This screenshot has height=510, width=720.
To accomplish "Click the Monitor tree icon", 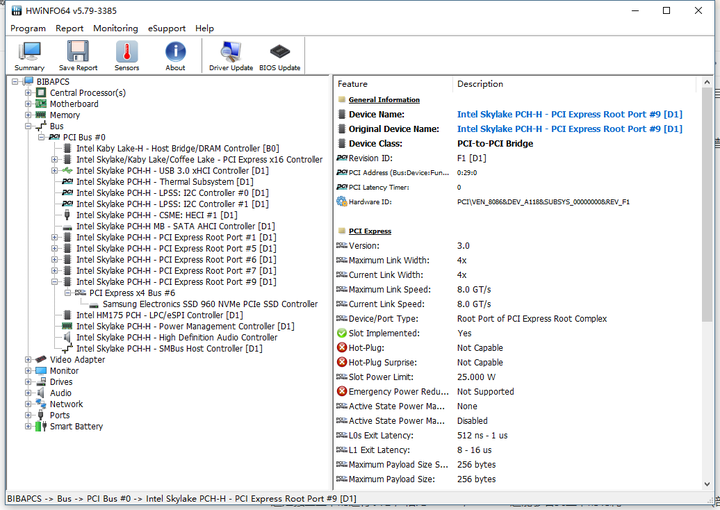I will coord(41,370).
